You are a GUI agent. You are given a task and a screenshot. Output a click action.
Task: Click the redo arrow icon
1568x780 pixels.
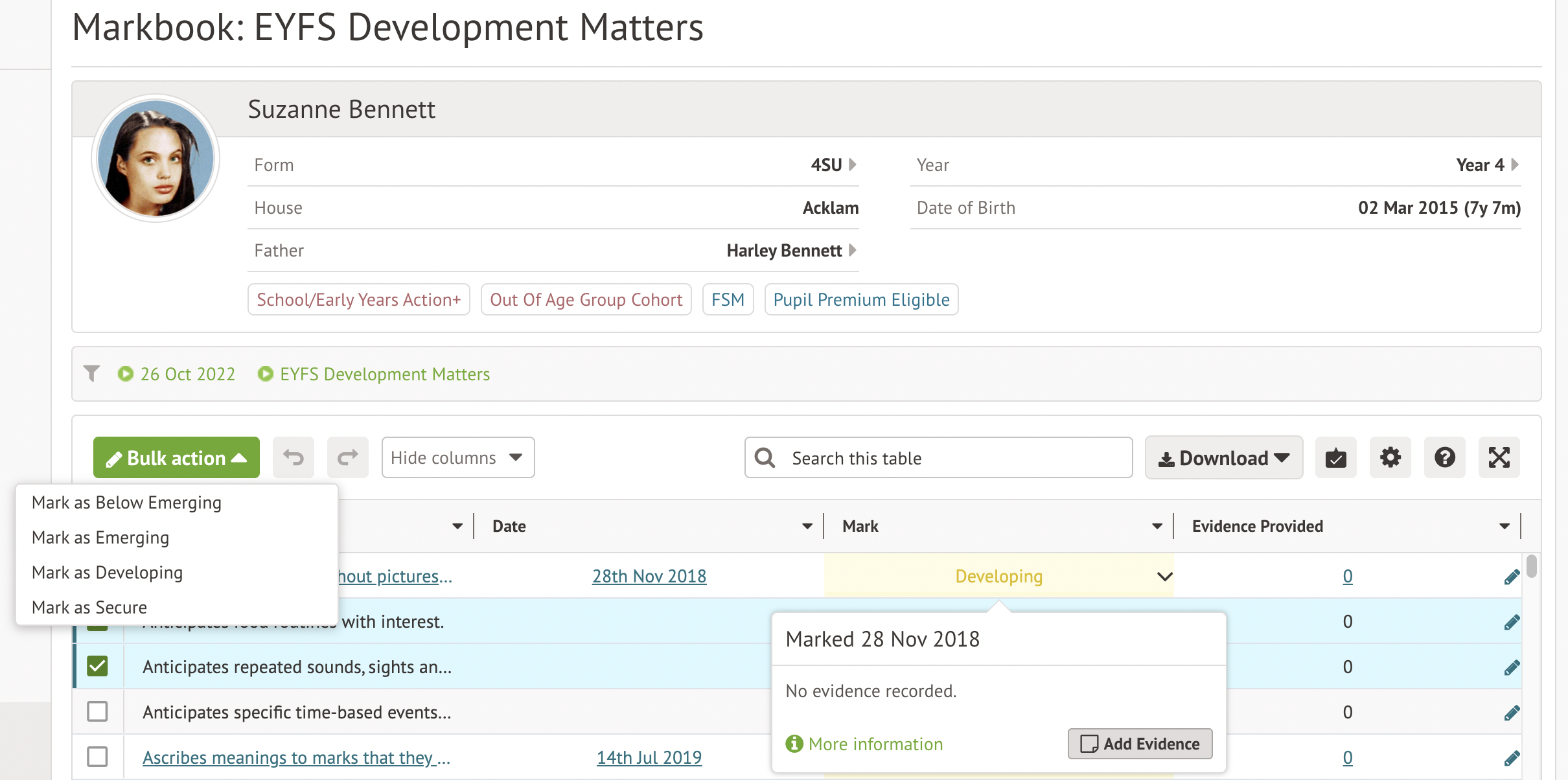coord(347,458)
